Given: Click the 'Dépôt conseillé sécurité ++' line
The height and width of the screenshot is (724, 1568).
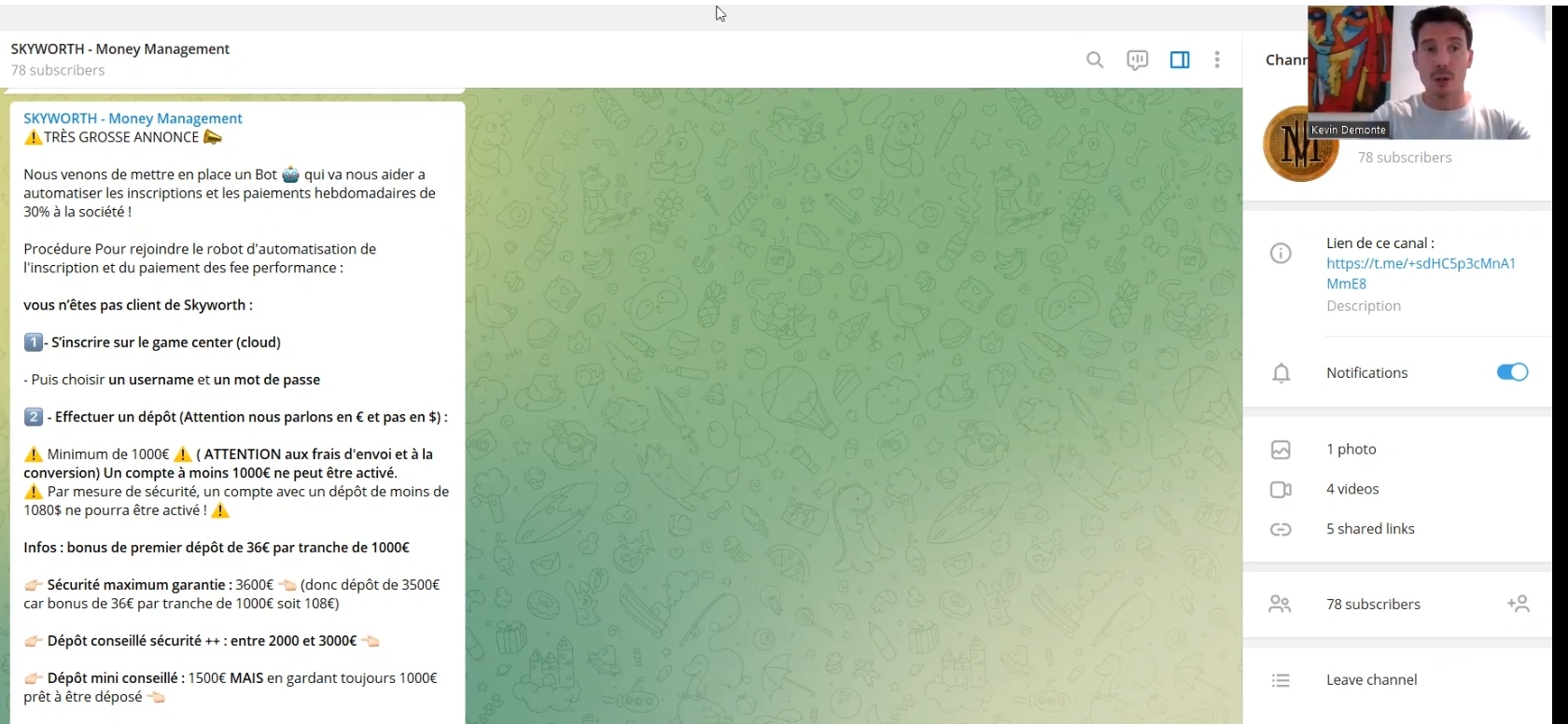Looking at the screenshot, I should 202,641.
